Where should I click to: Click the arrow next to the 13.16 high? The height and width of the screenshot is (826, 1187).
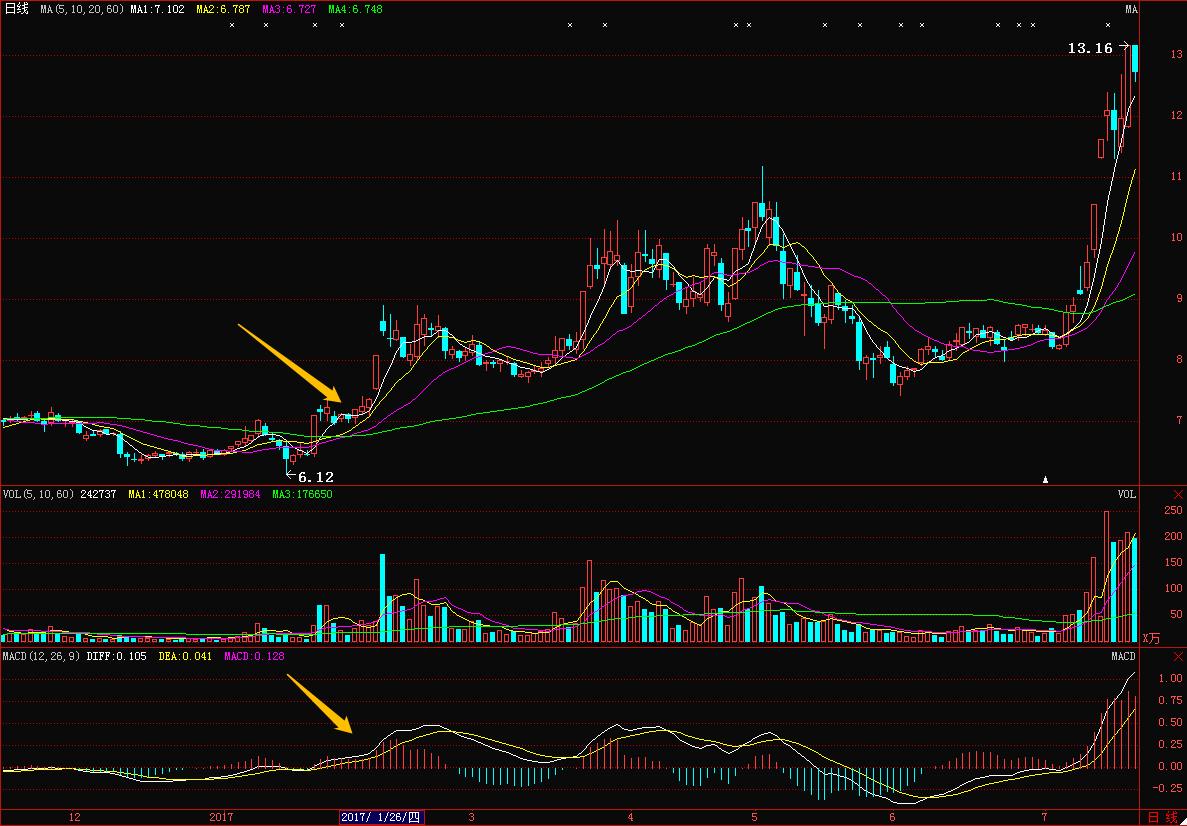click(1124, 46)
